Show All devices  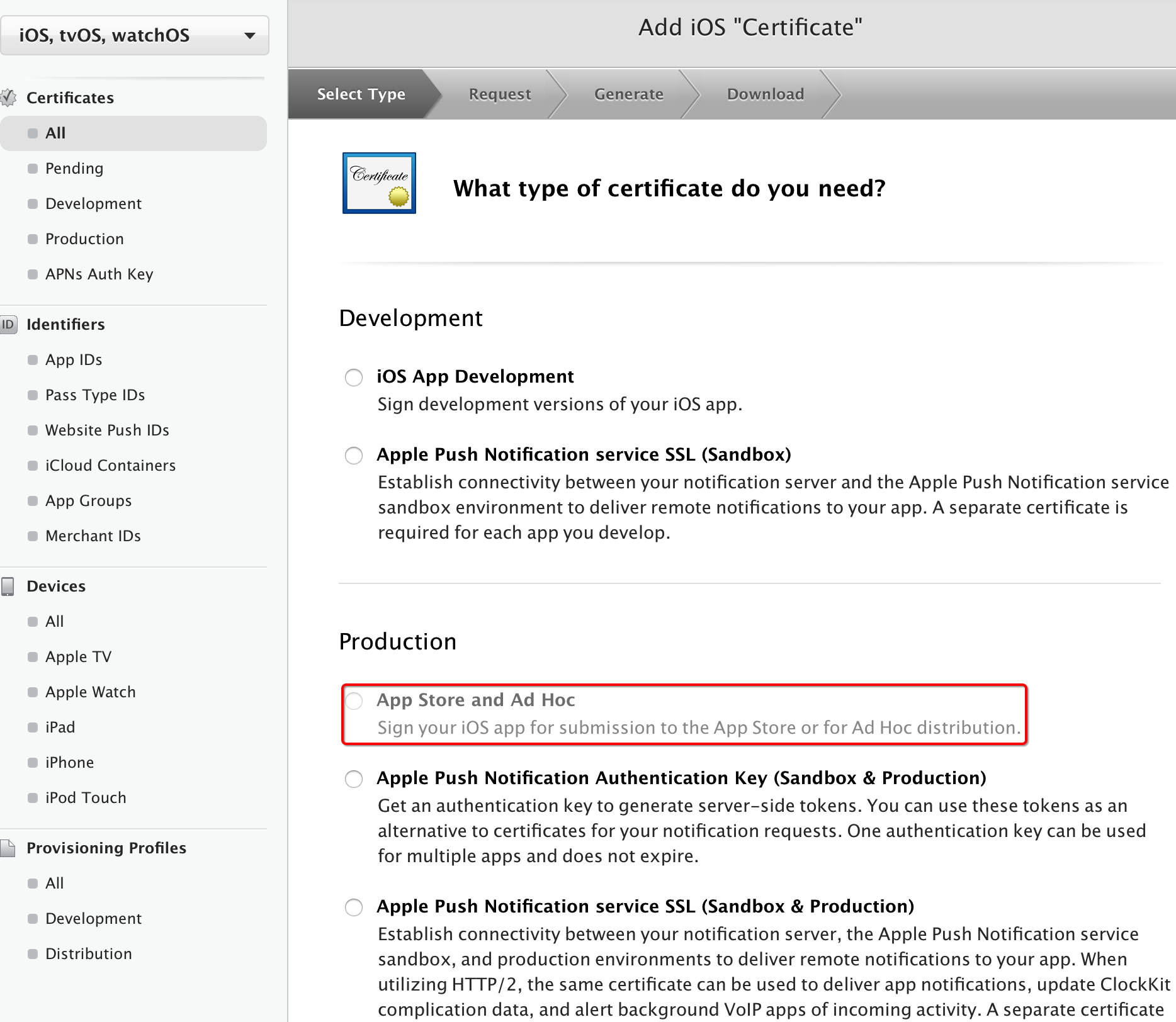[55, 621]
